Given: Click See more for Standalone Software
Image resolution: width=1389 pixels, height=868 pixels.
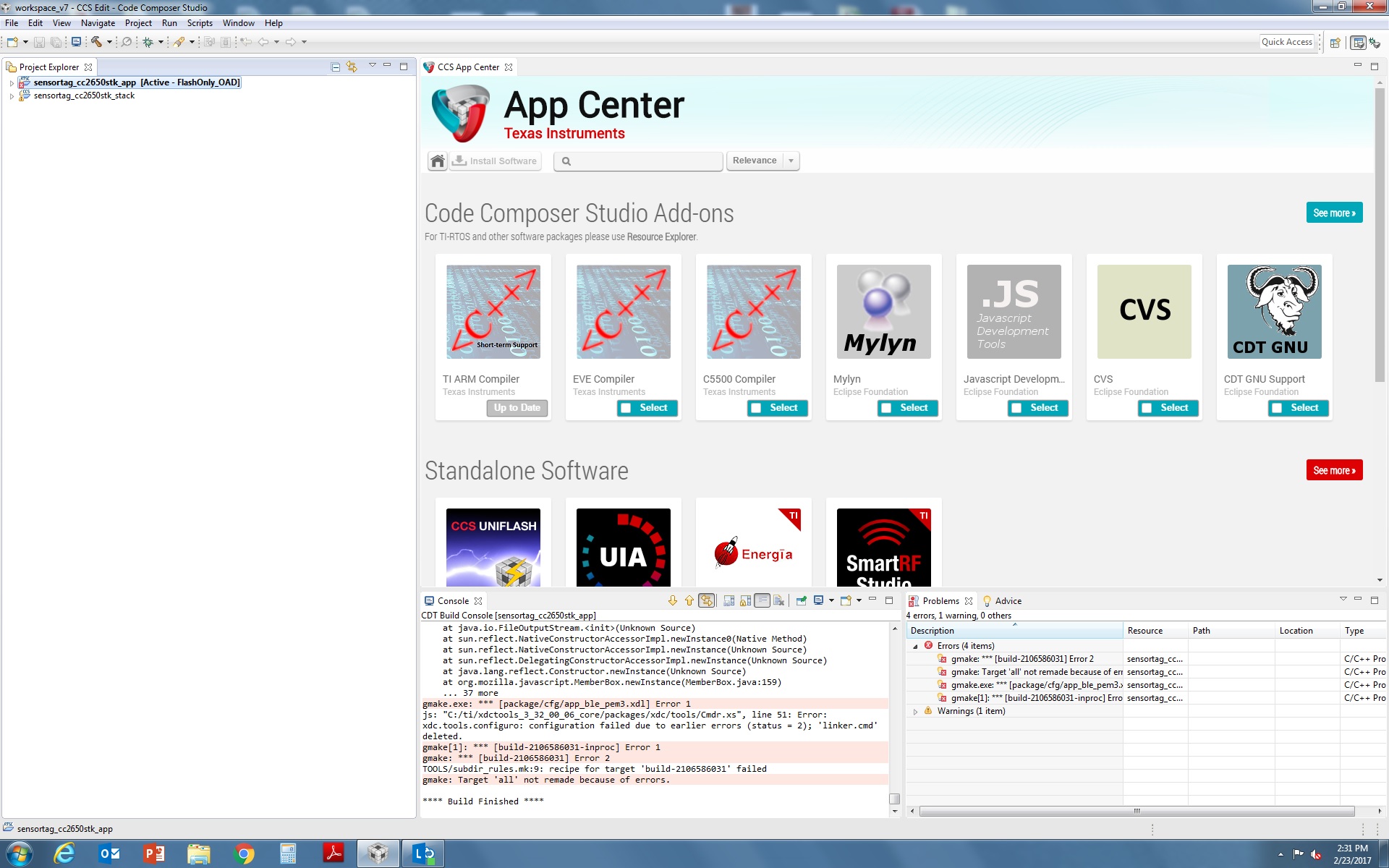Looking at the screenshot, I should click(1333, 470).
